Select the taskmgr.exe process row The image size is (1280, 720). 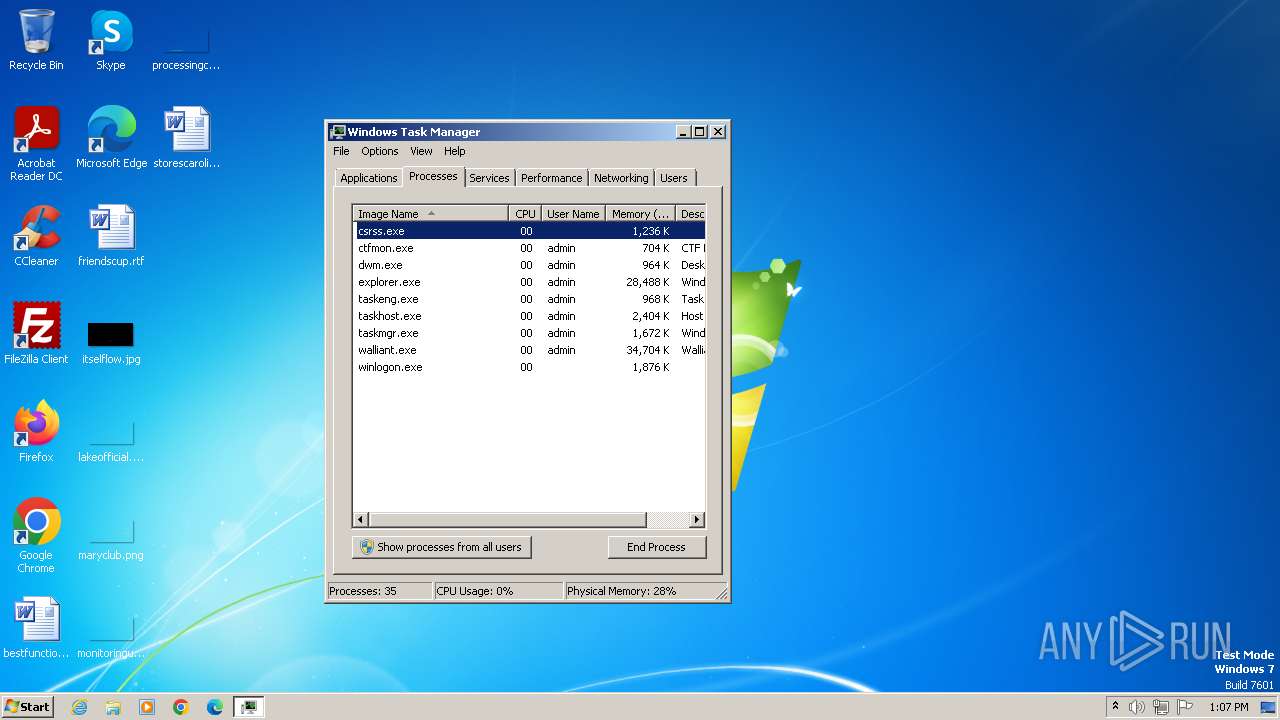[x=529, y=333]
